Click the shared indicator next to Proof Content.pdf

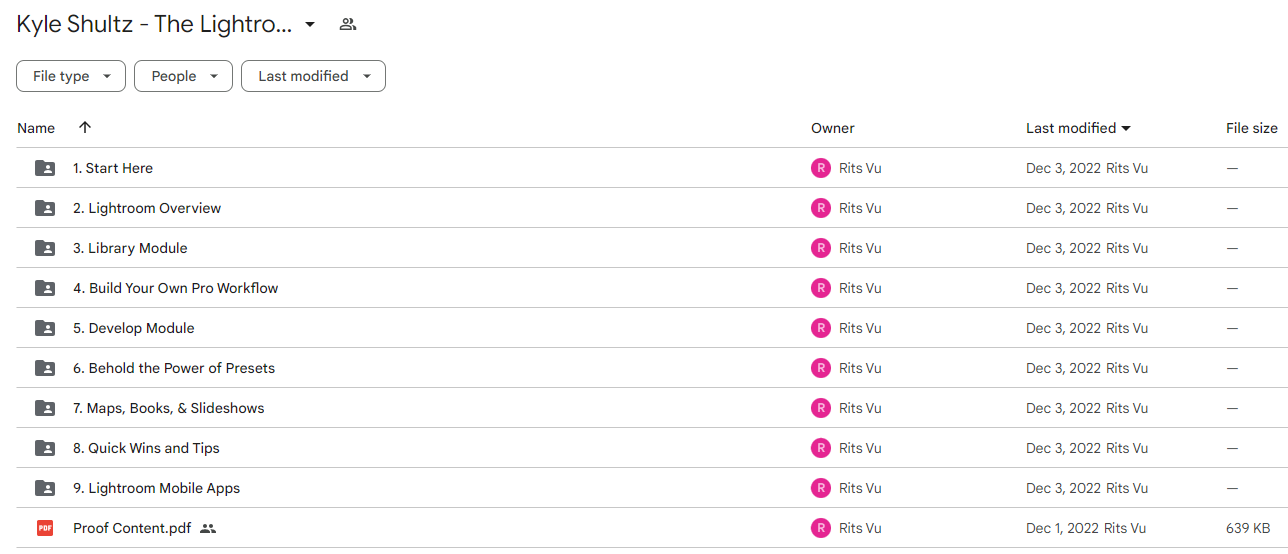click(208, 528)
